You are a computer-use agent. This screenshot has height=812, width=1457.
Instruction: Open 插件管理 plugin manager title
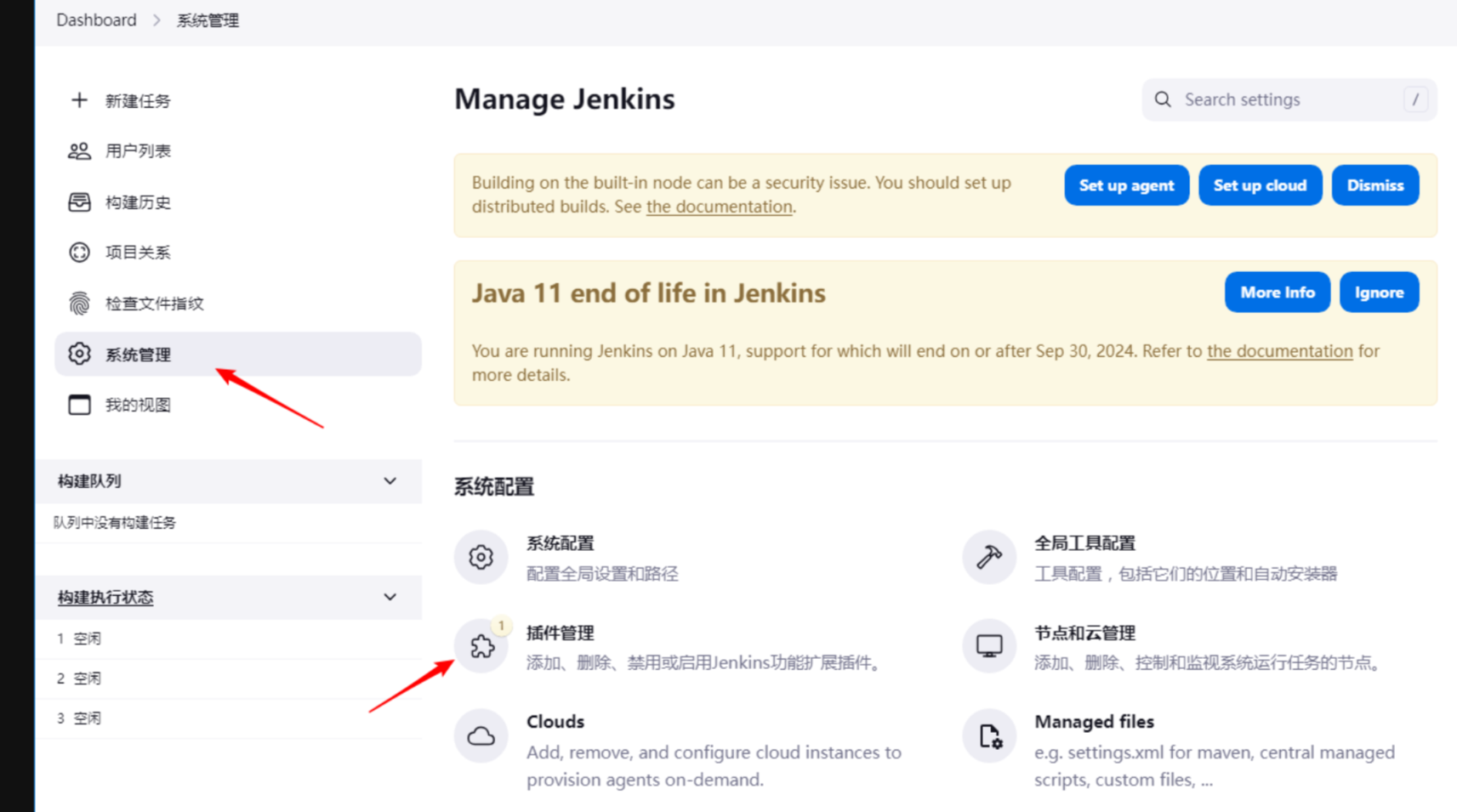click(x=560, y=633)
